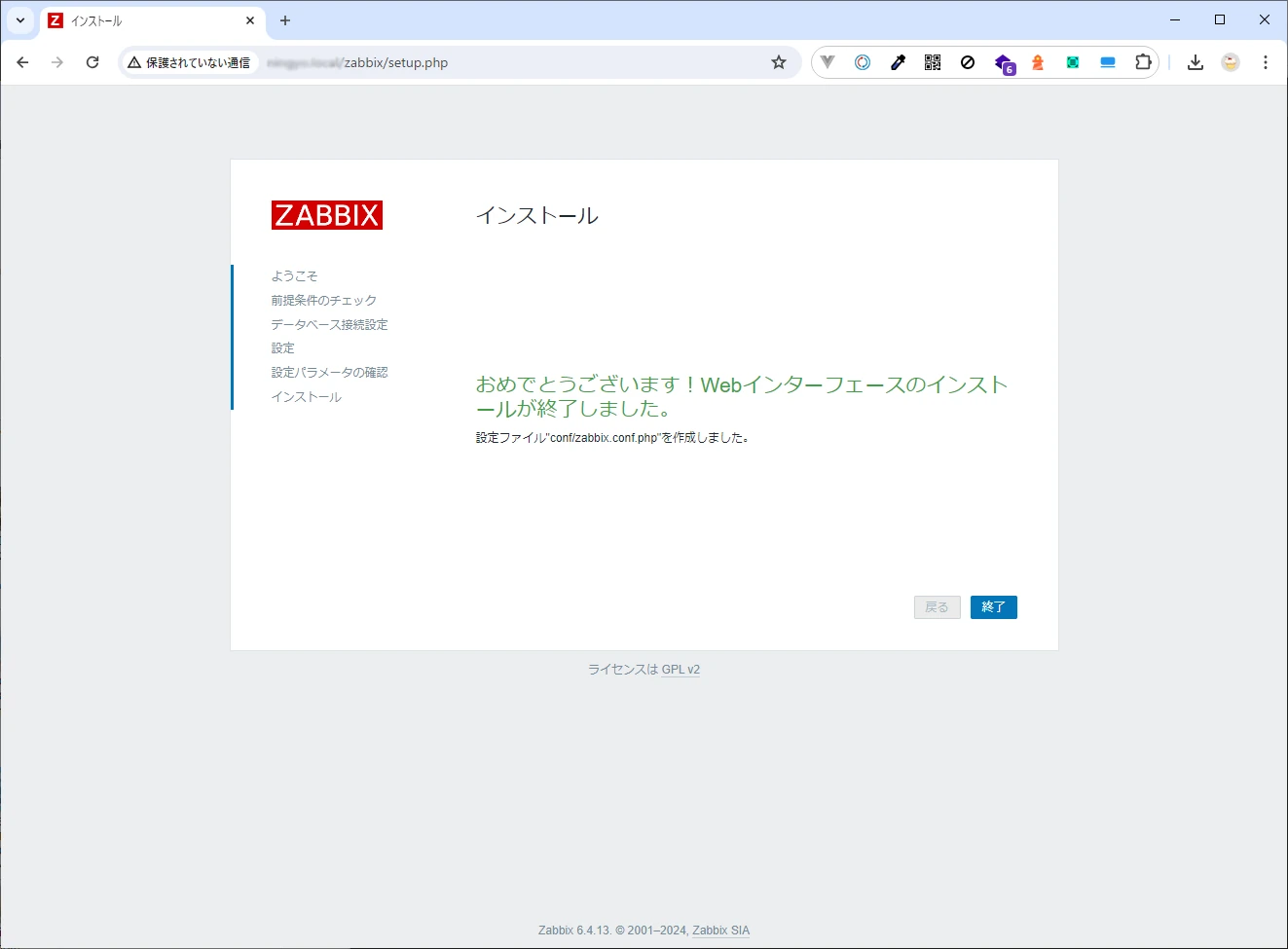Open the Chrome three-dot menu
This screenshot has height=949, width=1288.
coord(1266,62)
